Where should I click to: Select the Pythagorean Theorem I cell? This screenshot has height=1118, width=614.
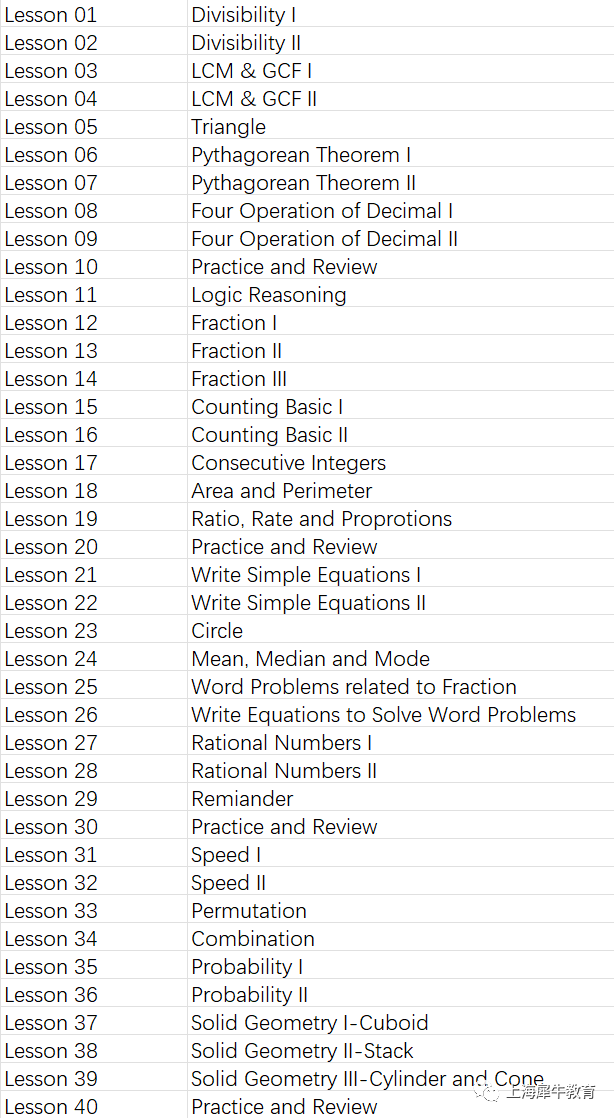click(401, 154)
